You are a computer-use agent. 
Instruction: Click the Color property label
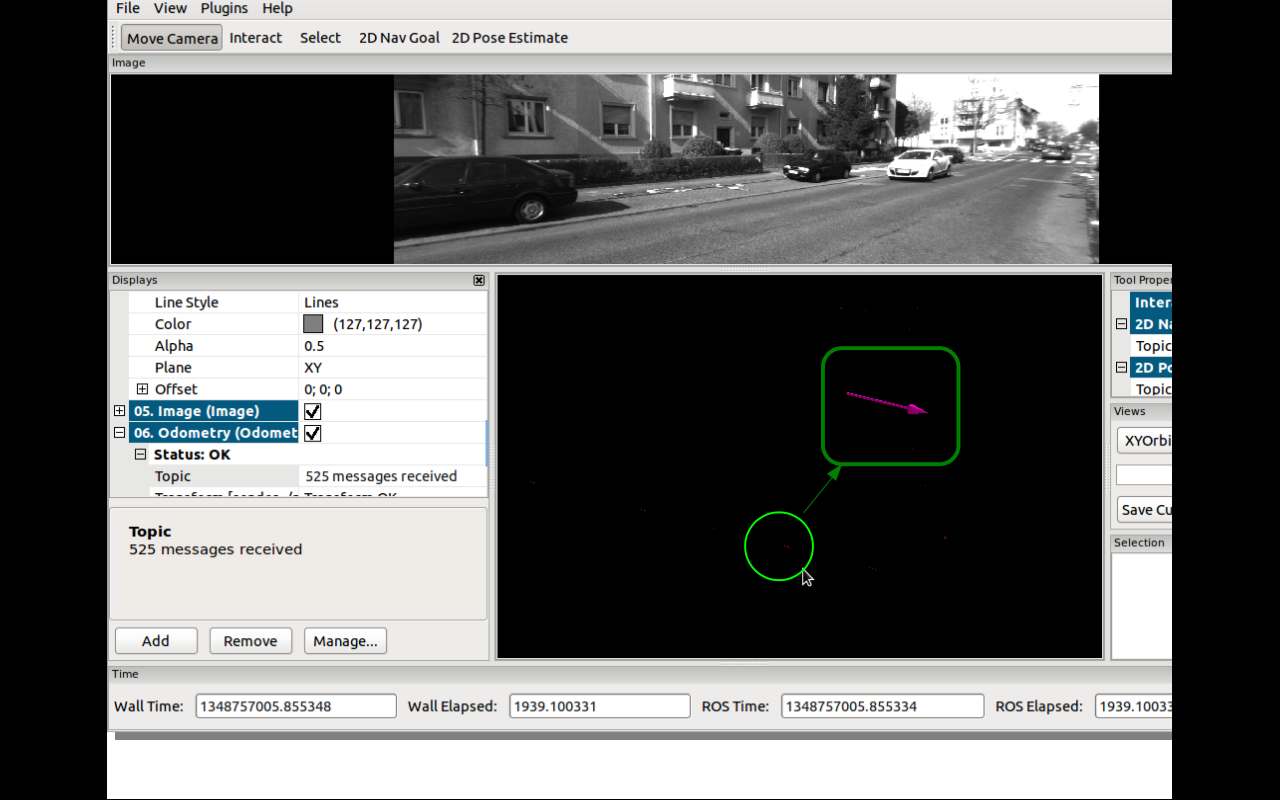click(173, 324)
